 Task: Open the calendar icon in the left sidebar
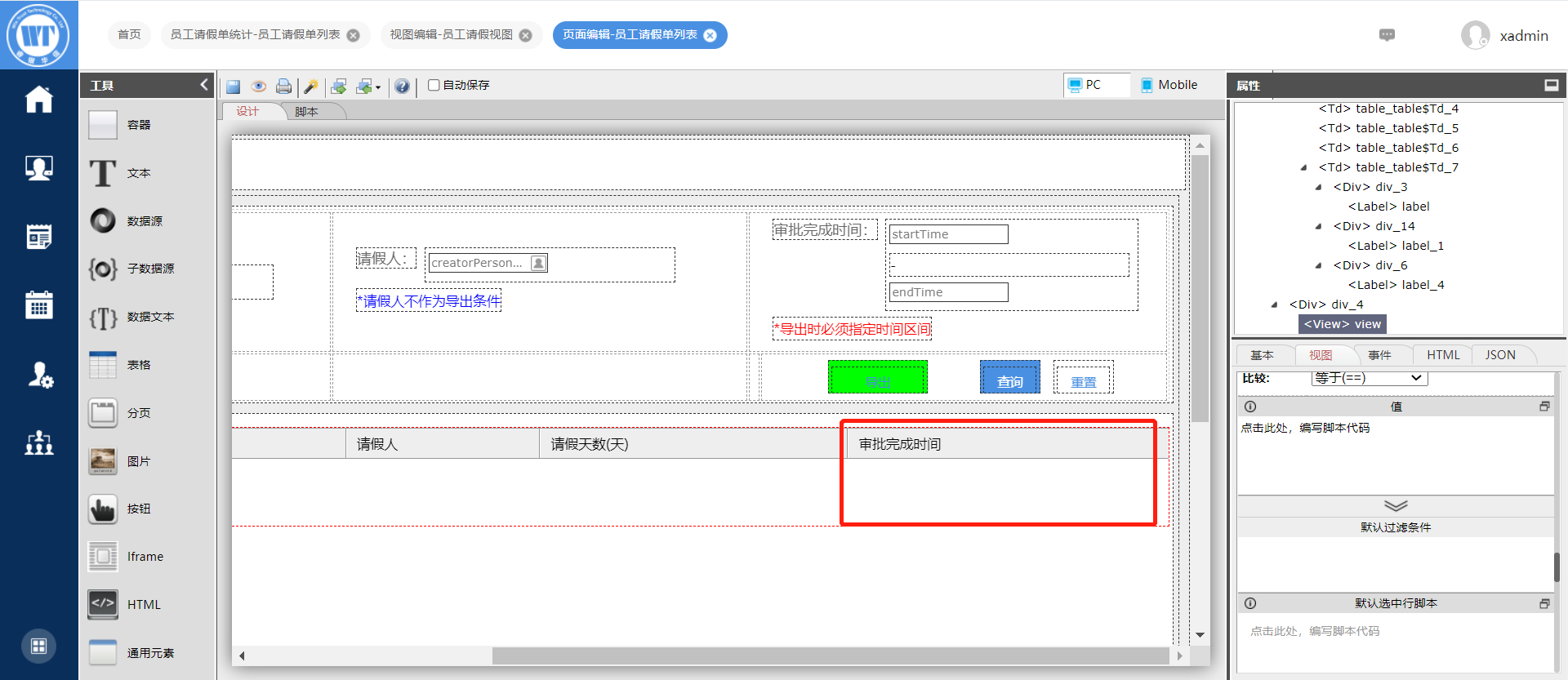39,305
